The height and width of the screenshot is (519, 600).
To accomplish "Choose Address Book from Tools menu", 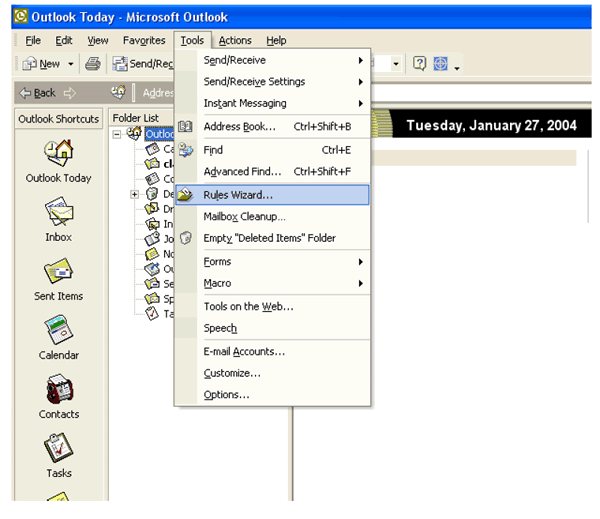I will 272,126.
